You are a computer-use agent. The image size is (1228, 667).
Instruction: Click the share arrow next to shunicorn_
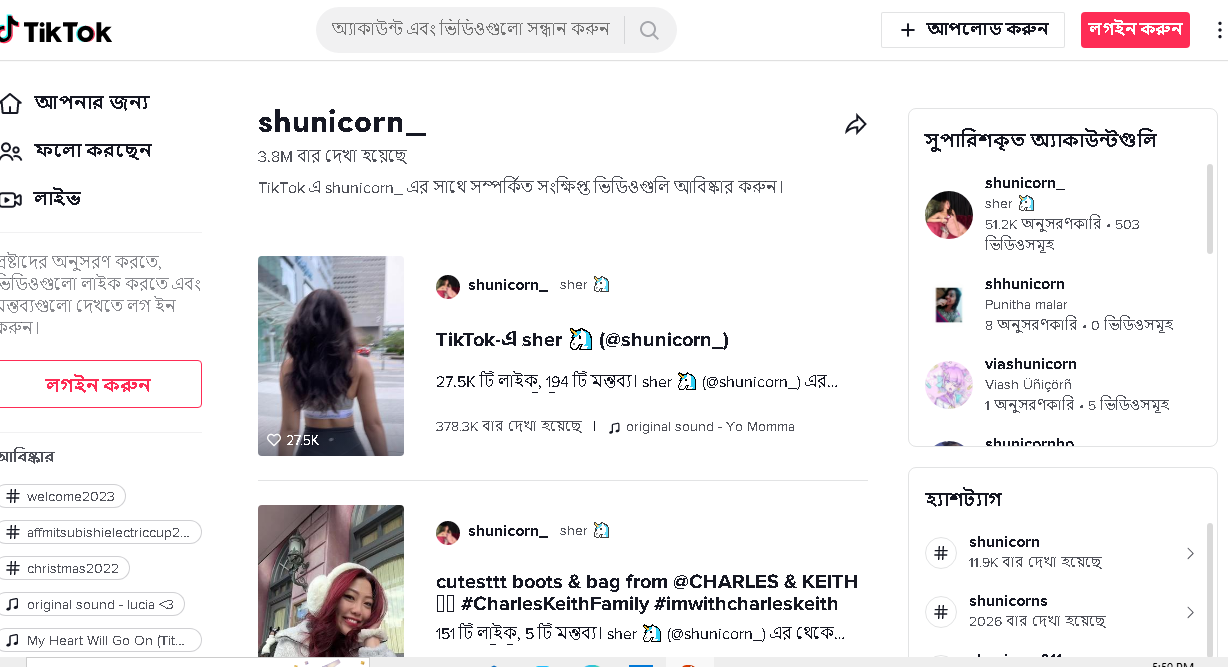(x=855, y=124)
